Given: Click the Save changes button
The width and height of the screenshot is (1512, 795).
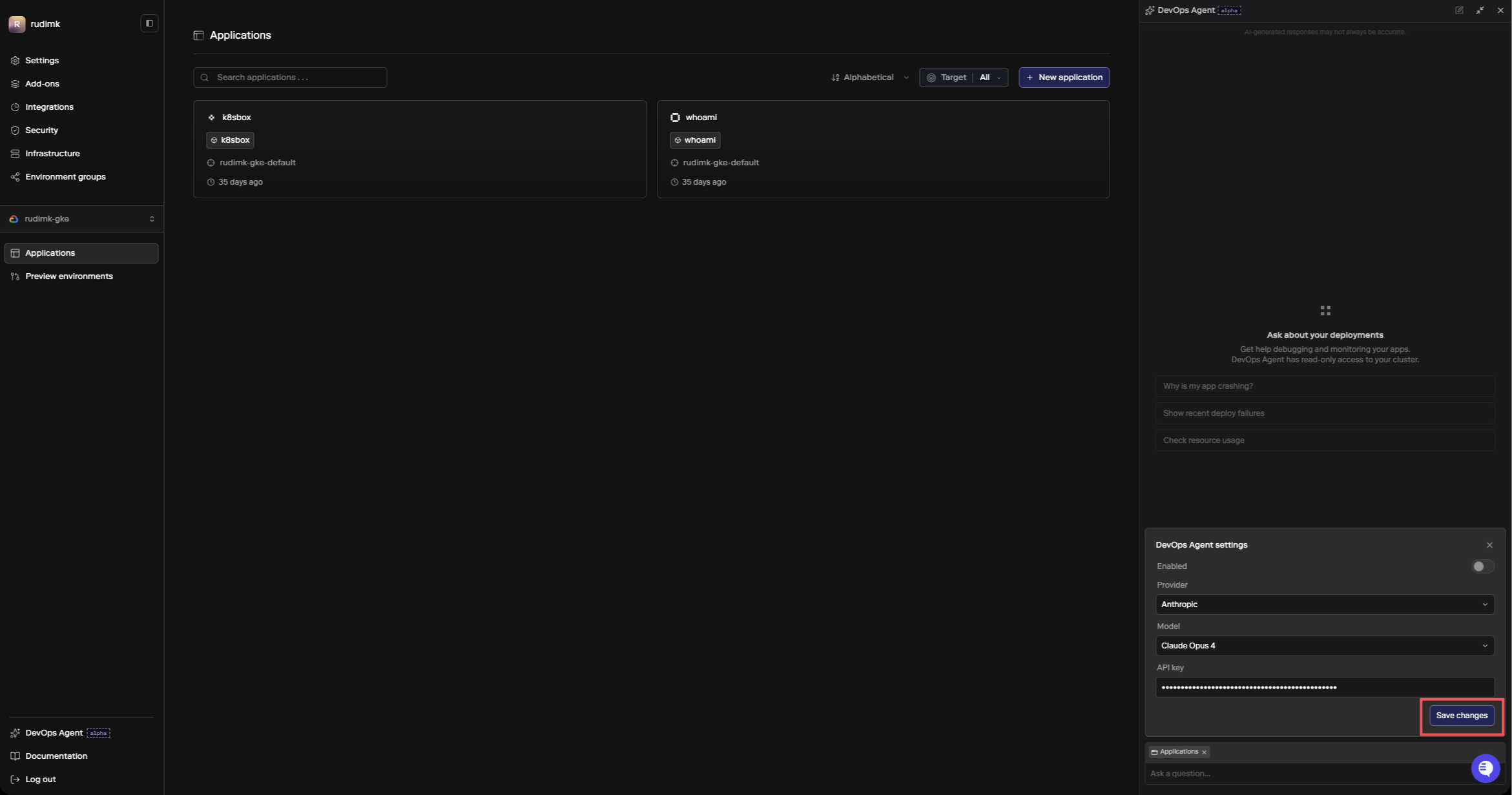Looking at the screenshot, I should point(1461,716).
